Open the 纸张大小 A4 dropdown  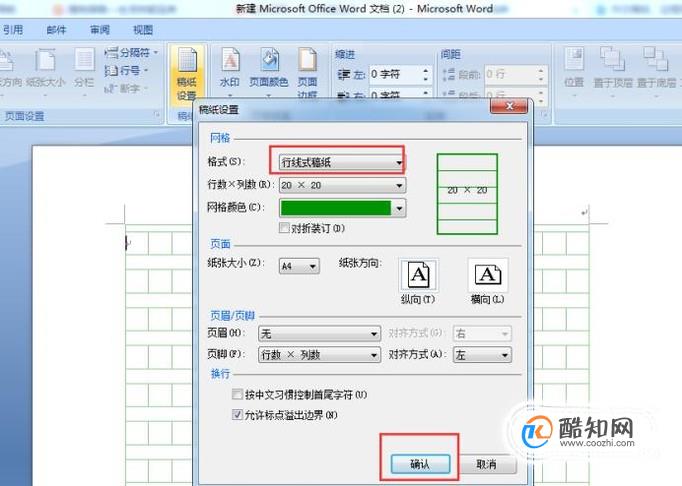(299, 266)
